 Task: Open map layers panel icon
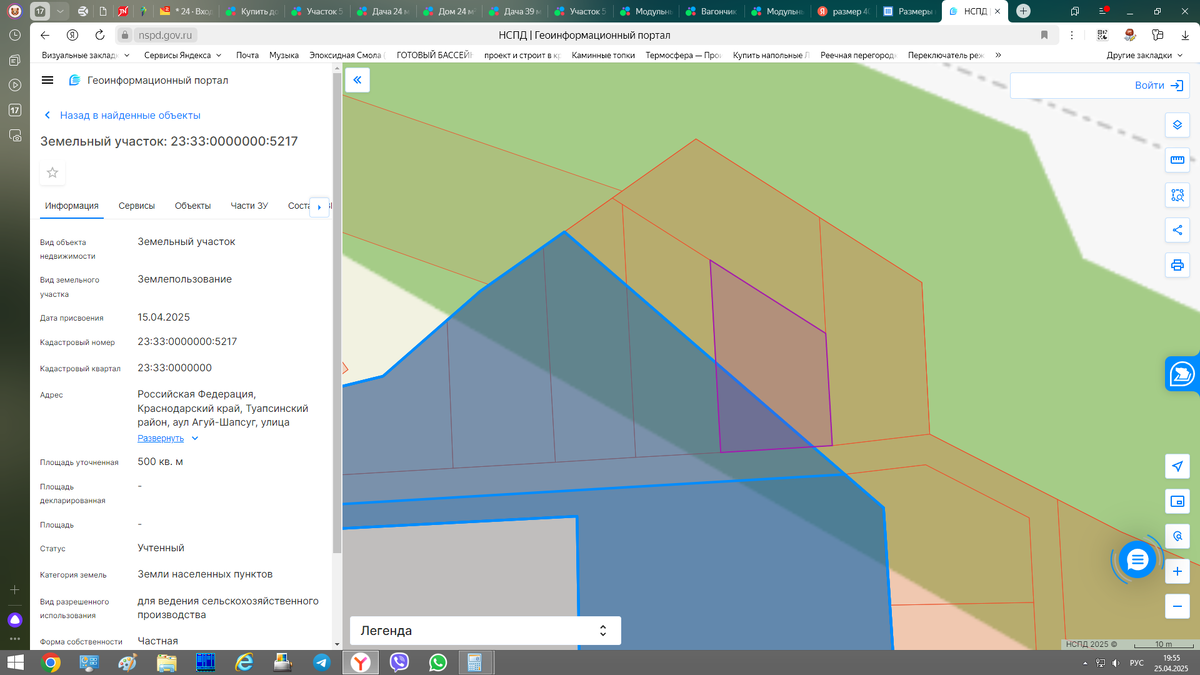coord(1177,125)
